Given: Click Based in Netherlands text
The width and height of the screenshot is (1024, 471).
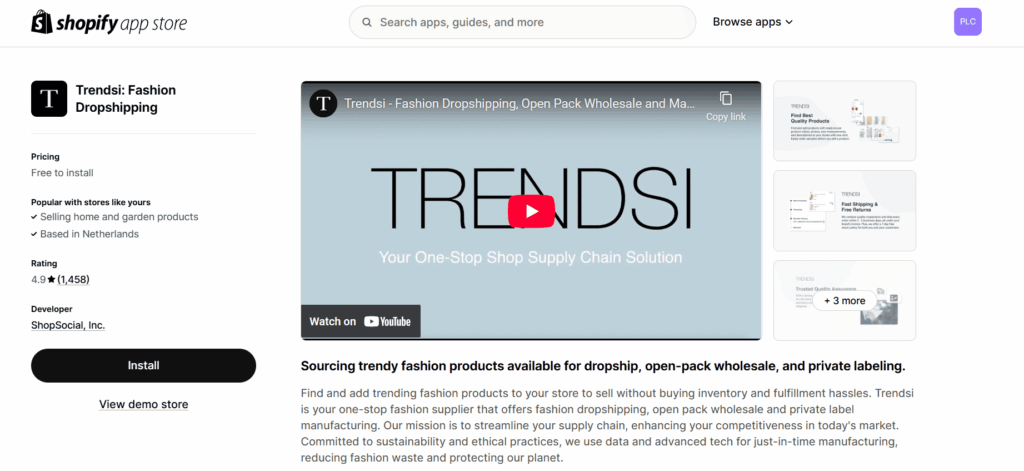Looking at the screenshot, I should tap(89, 234).
